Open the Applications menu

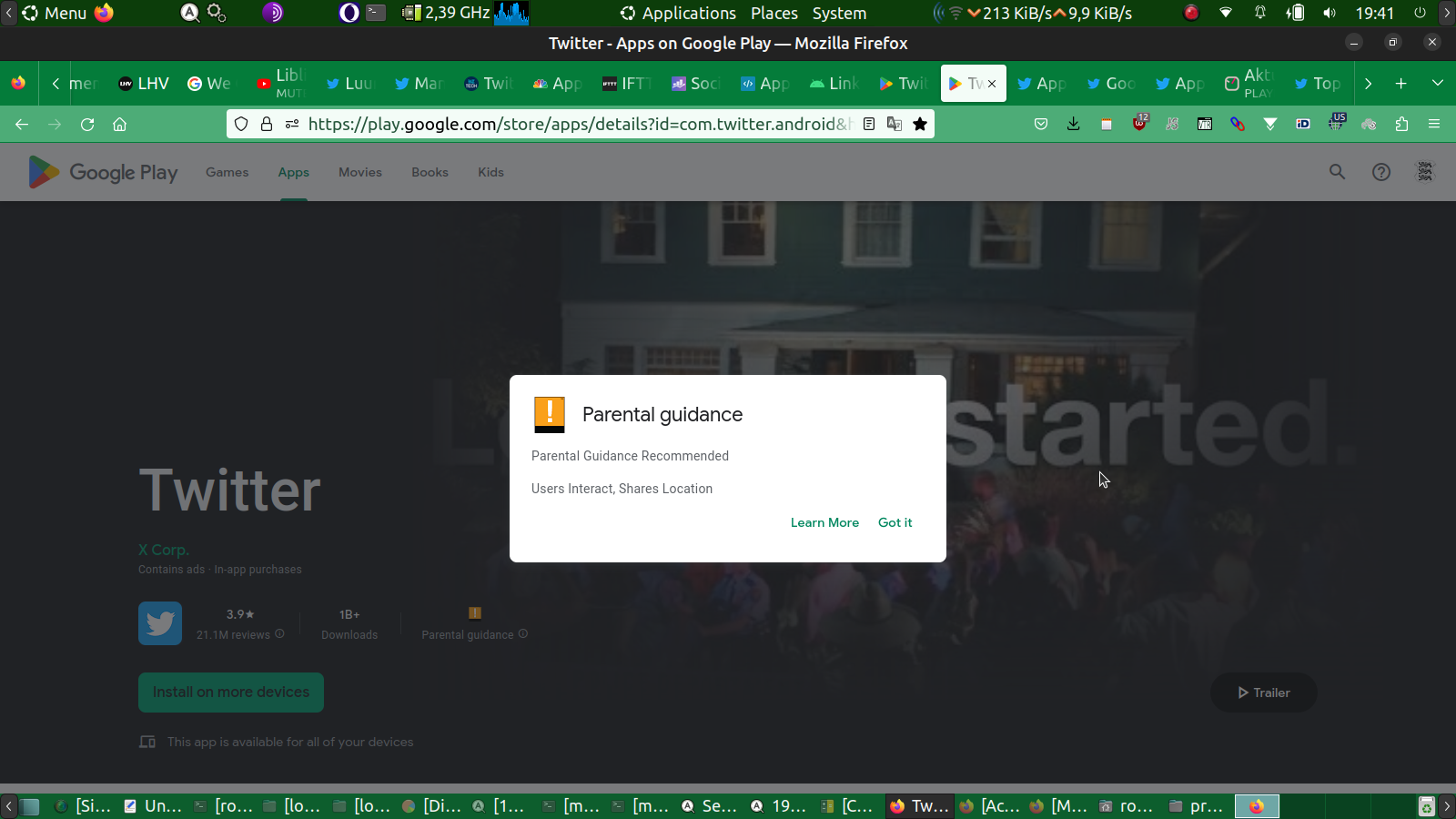678,13
